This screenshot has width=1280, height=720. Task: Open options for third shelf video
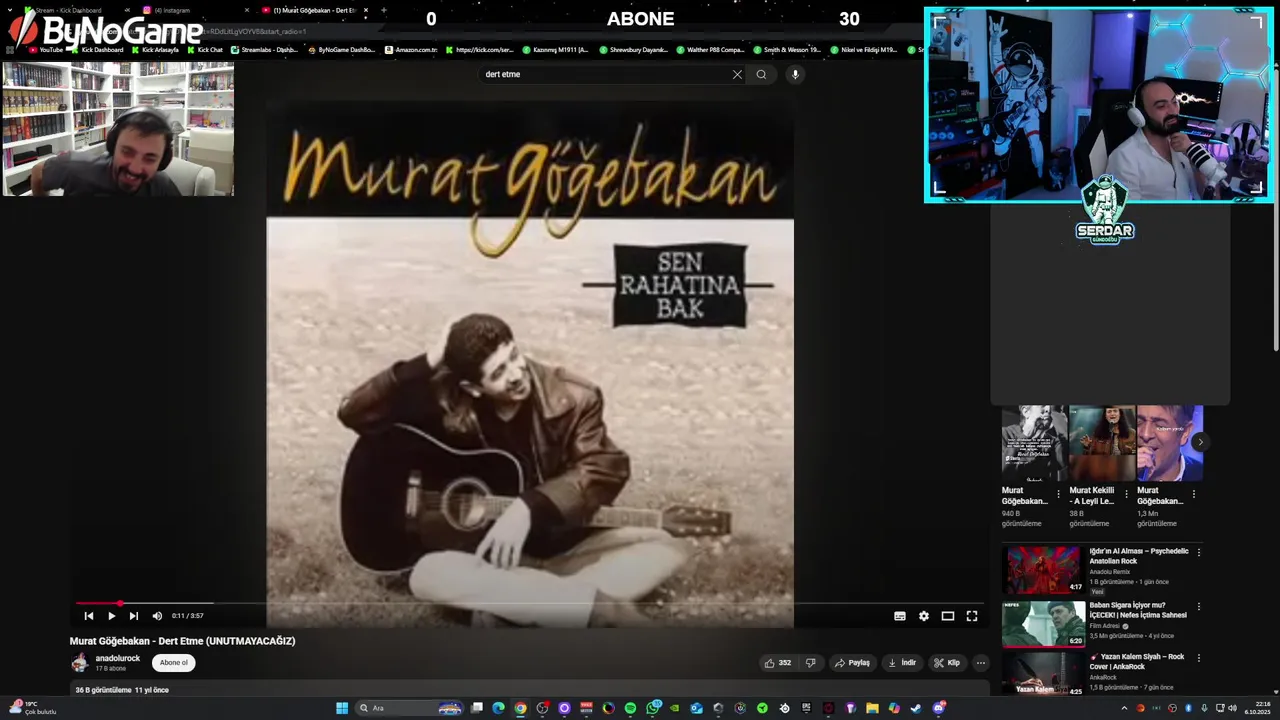1194,494
